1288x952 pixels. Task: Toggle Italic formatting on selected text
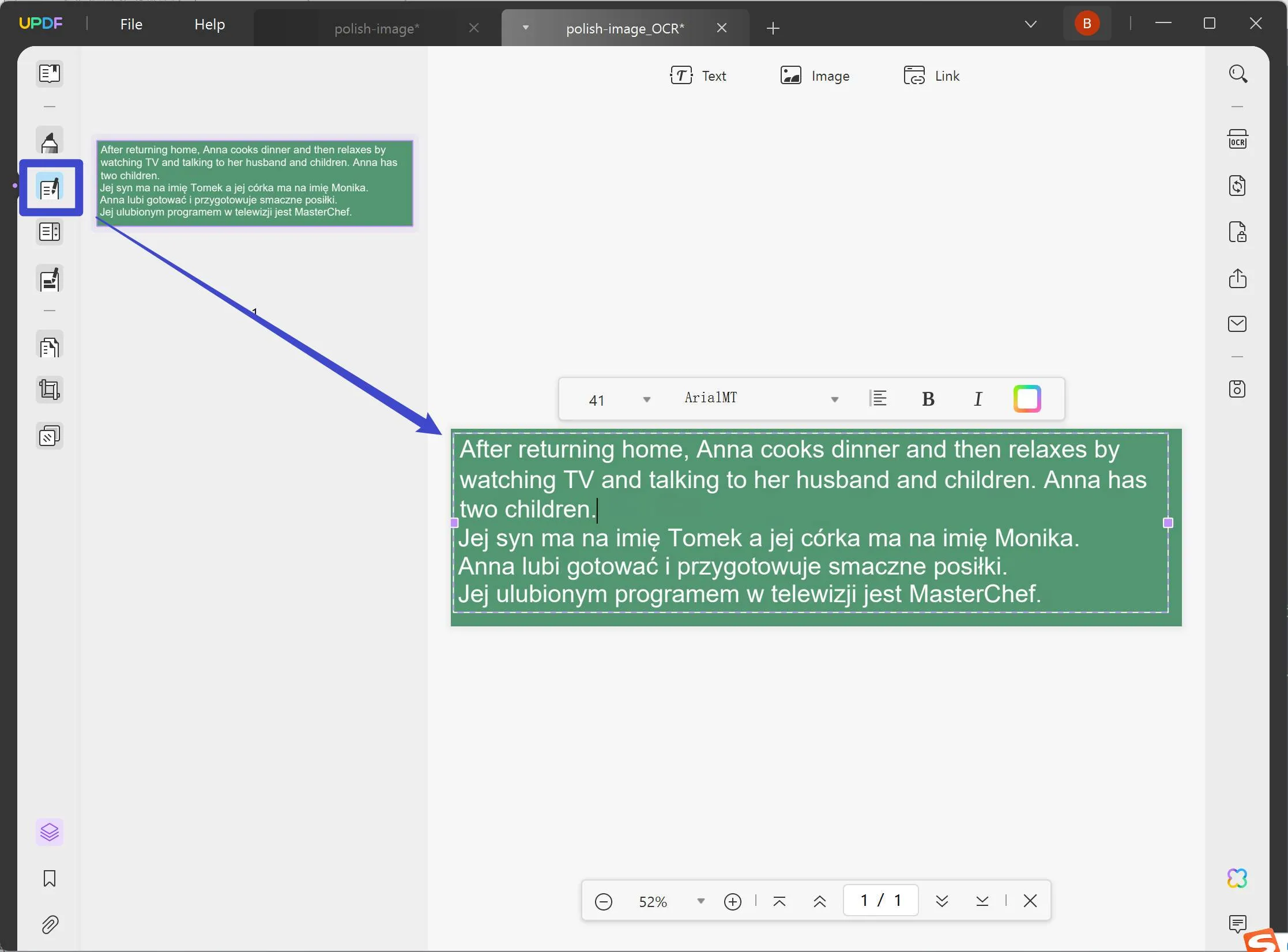[x=978, y=399]
